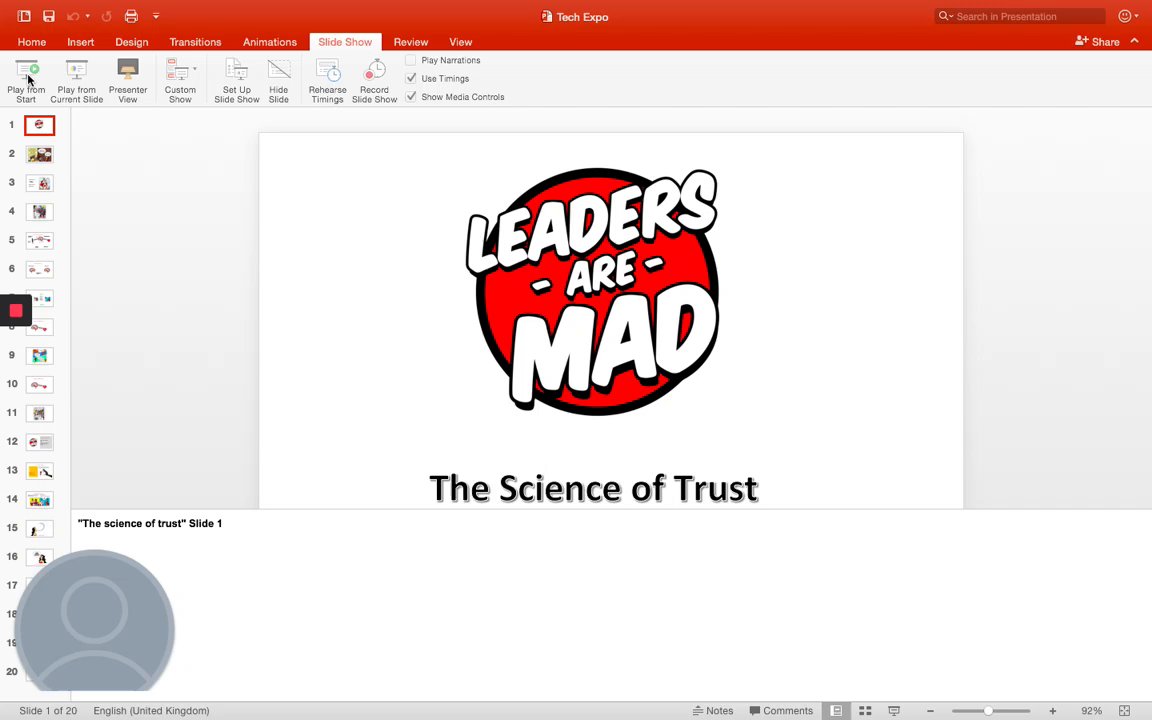Select slide 16 thumbnail
The image size is (1152, 720).
(40, 557)
